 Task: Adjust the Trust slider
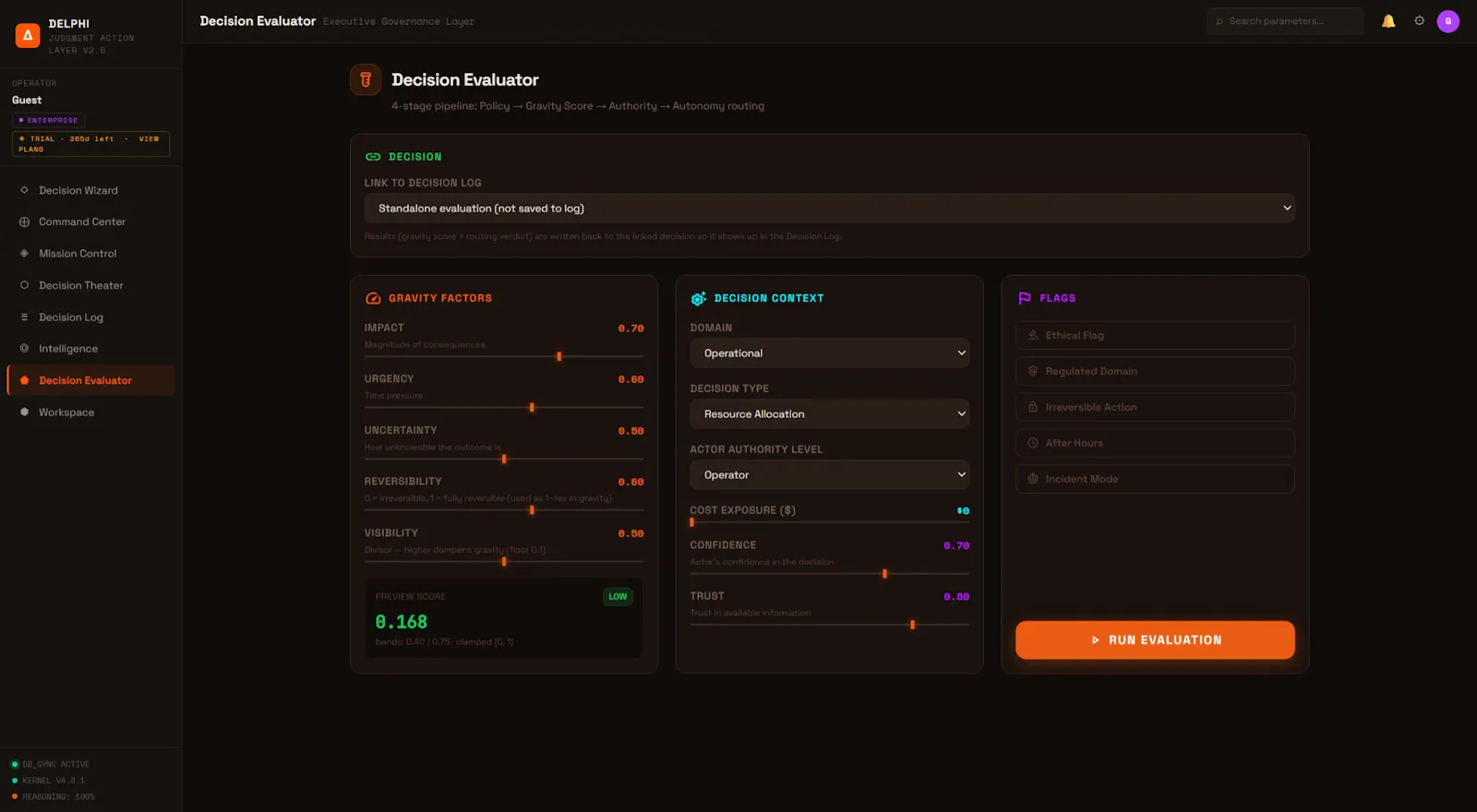click(x=829, y=625)
